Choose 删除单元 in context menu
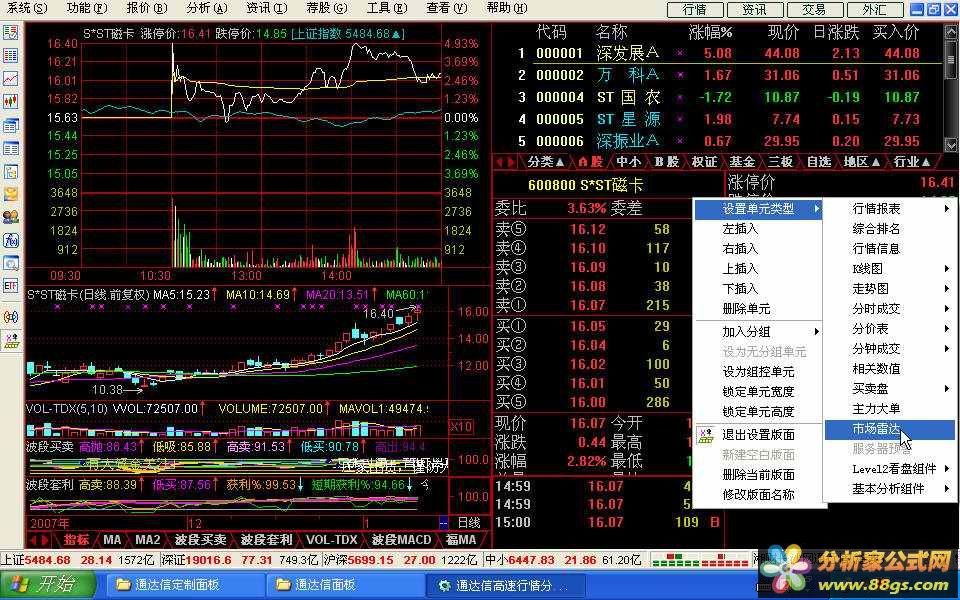 click(x=758, y=309)
